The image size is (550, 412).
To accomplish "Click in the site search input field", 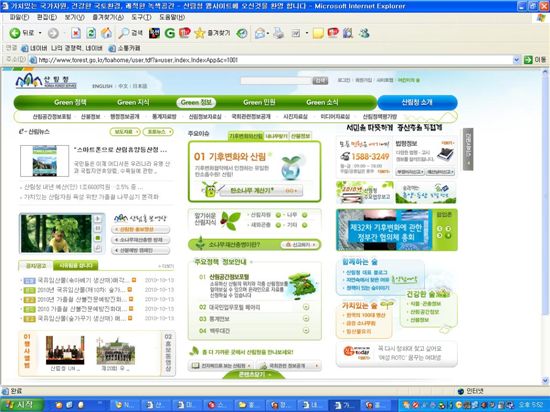I will (x=276, y=81).
